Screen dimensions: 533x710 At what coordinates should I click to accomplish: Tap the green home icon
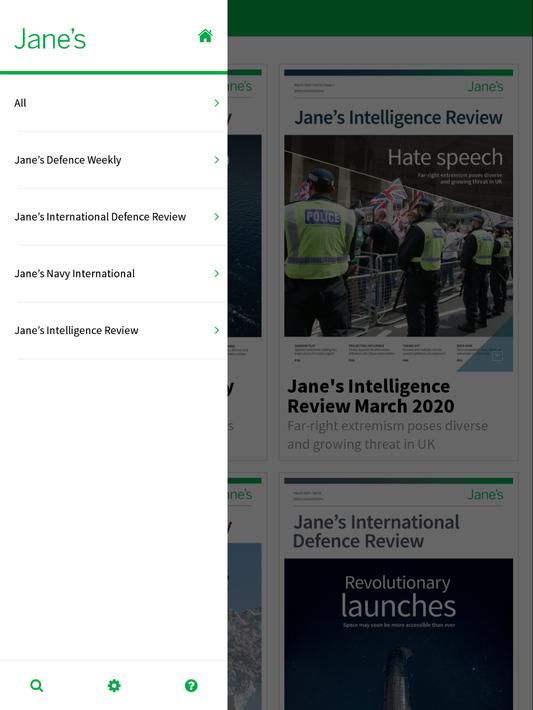(205, 36)
